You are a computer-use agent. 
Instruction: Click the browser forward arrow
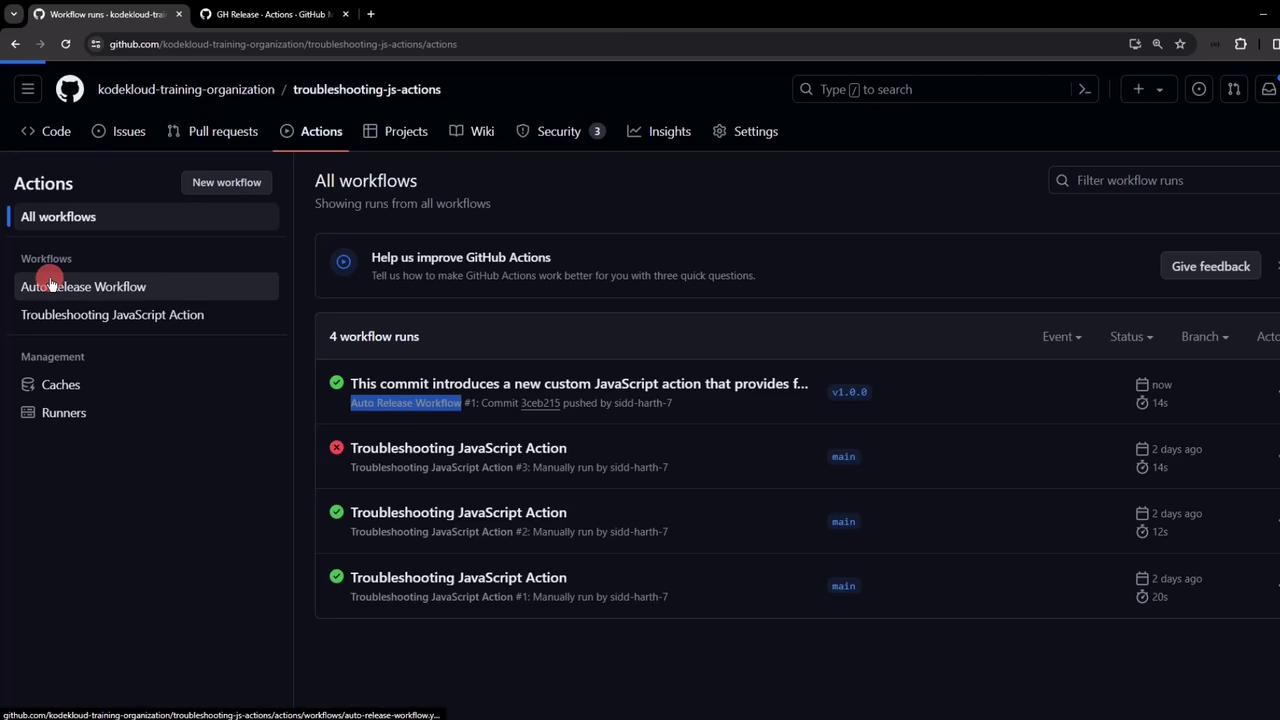click(x=40, y=44)
